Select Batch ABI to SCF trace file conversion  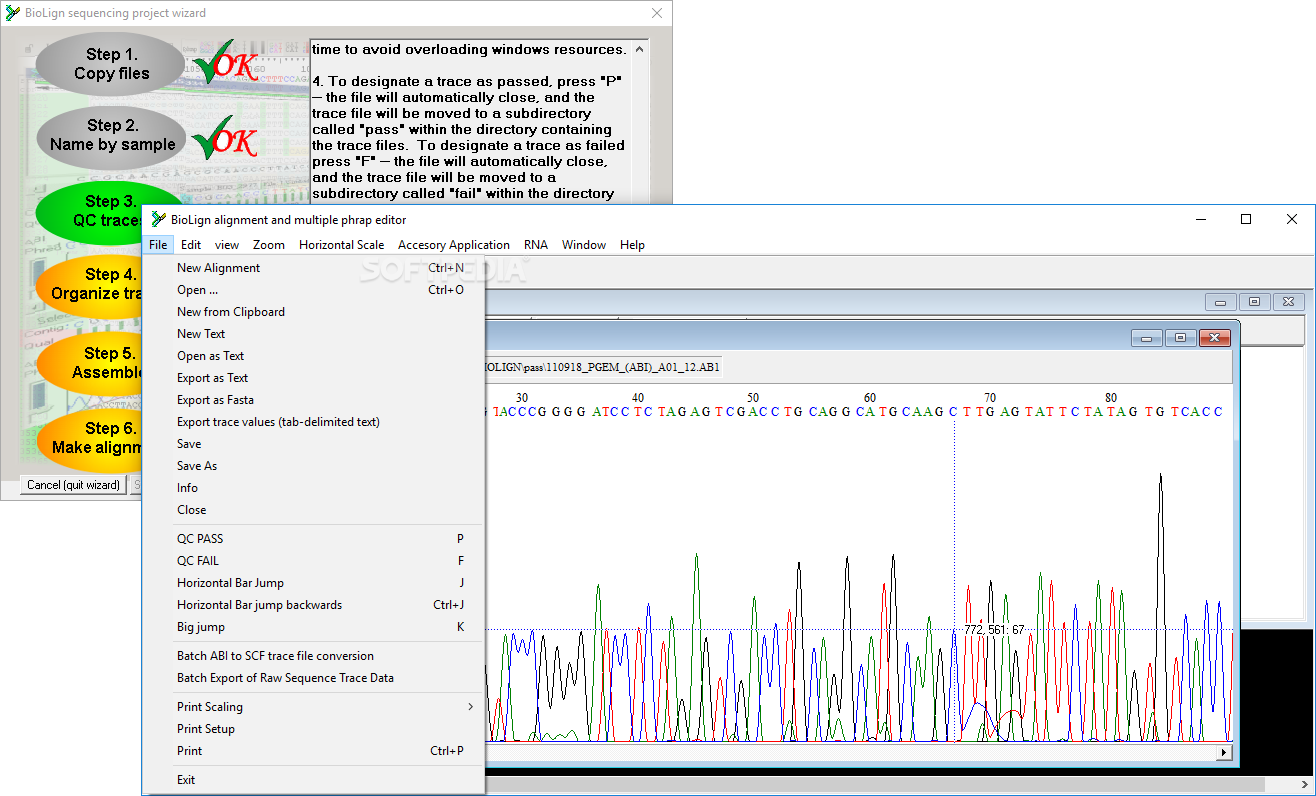(x=314, y=656)
